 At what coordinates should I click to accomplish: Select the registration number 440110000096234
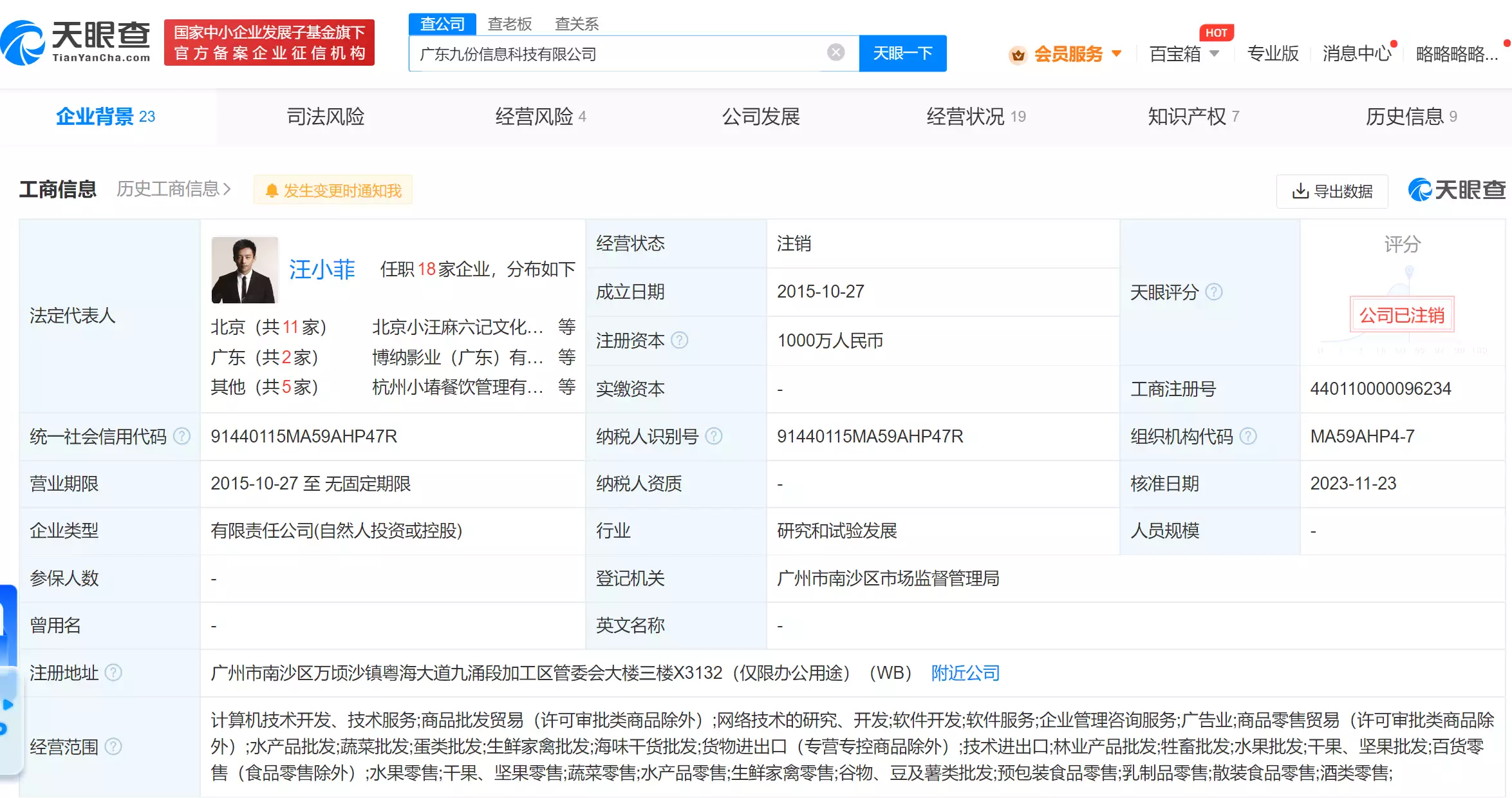point(1381,389)
